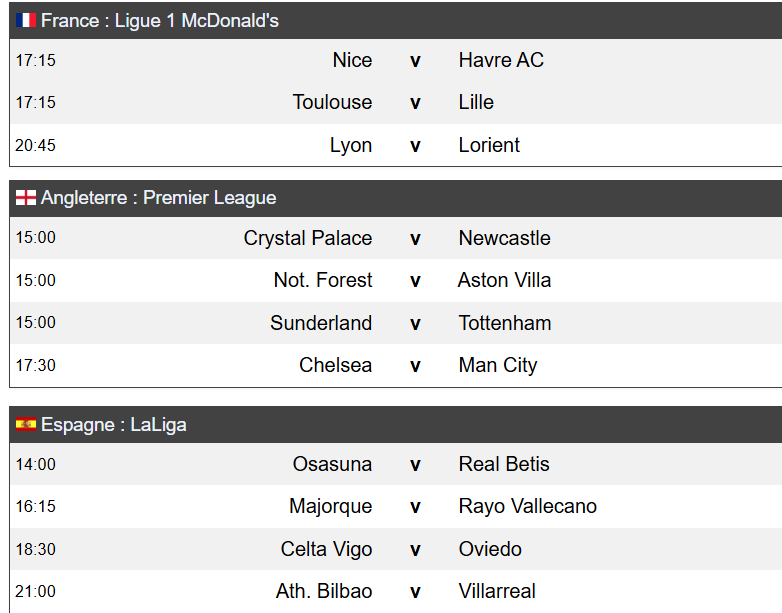Screen dimensions: 782x613
Task: Click Man City in the 17:30 match
Action: (x=497, y=365)
